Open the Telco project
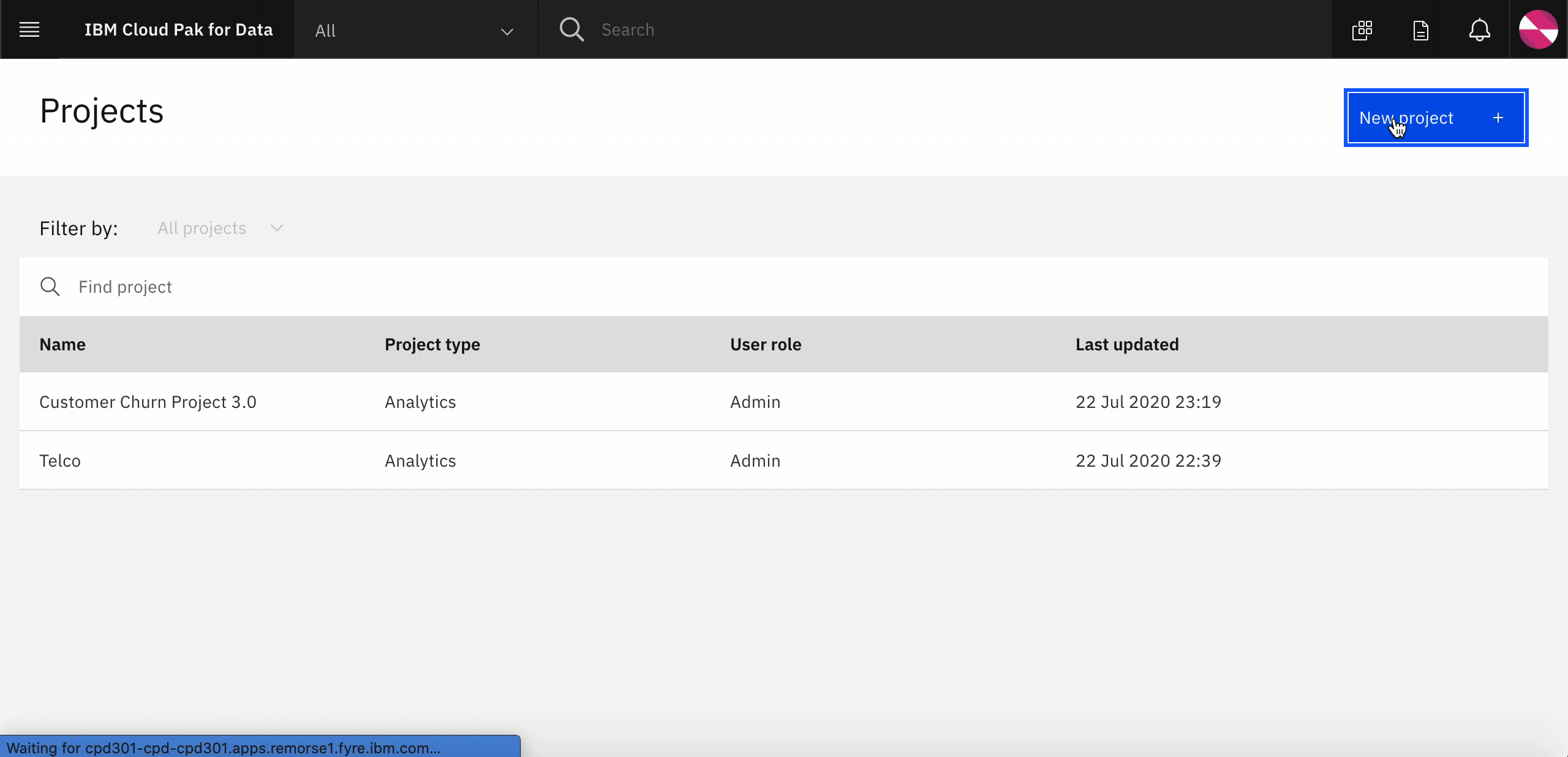Image resolution: width=1568 pixels, height=757 pixels. 60,461
